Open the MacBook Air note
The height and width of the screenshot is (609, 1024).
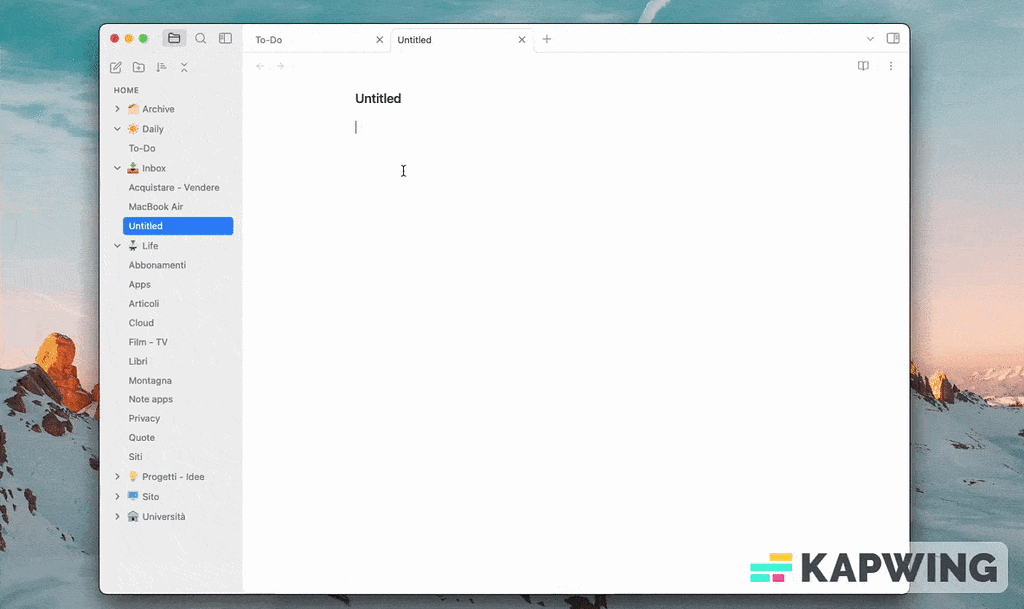pyautogui.click(x=156, y=207)
